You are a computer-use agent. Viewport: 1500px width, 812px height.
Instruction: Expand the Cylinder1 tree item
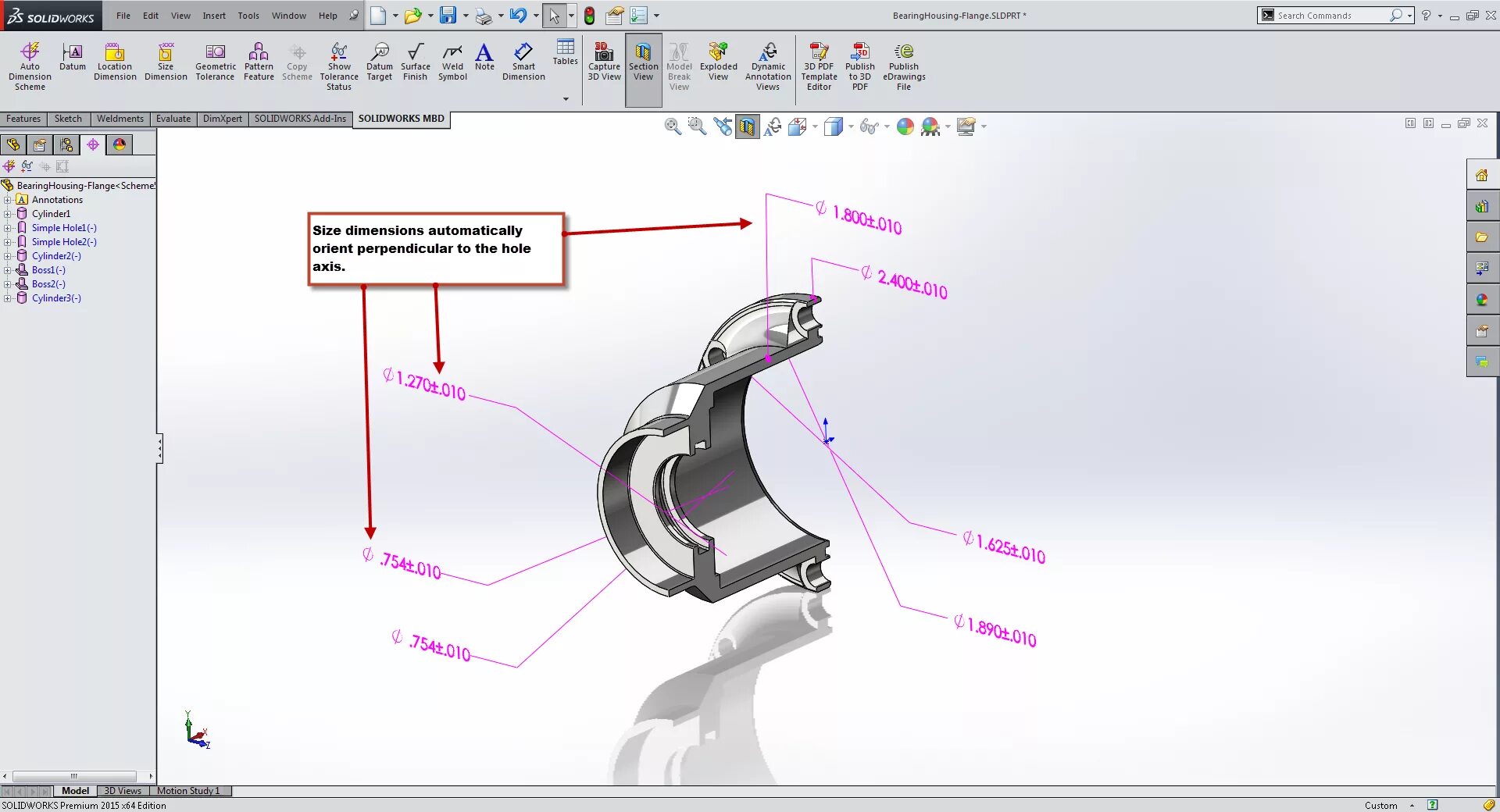(9, 213)
